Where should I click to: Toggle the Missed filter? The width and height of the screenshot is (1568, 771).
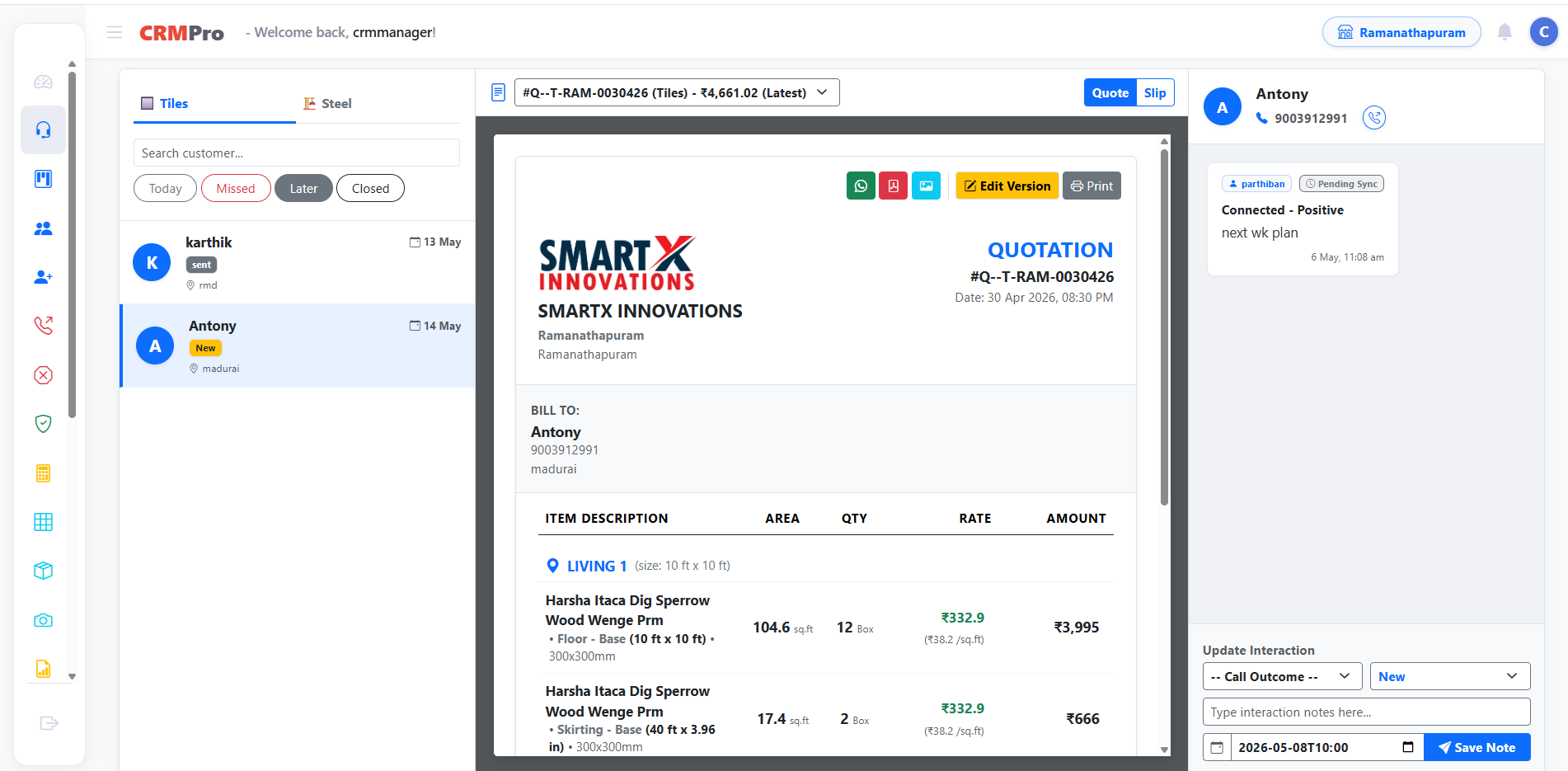tap(236, 188)
